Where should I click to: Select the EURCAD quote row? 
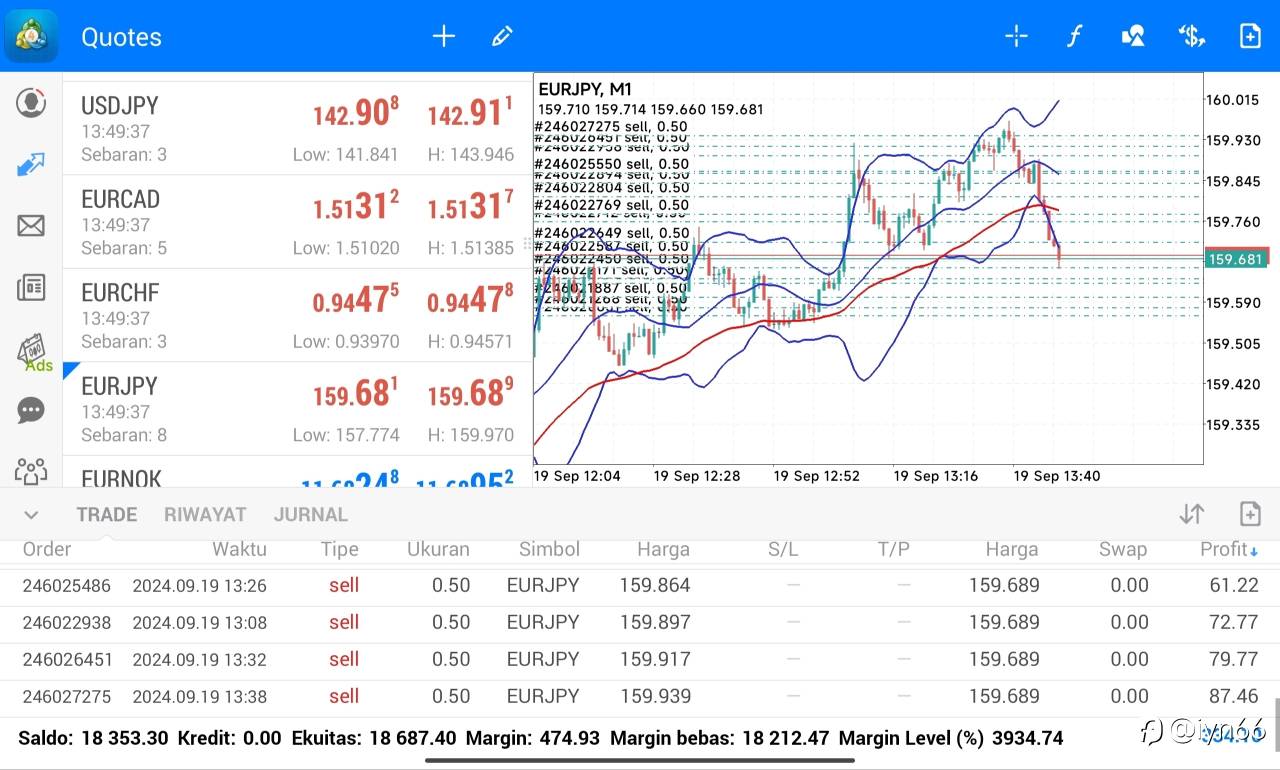pyautogui.click(x=298, y=222)
